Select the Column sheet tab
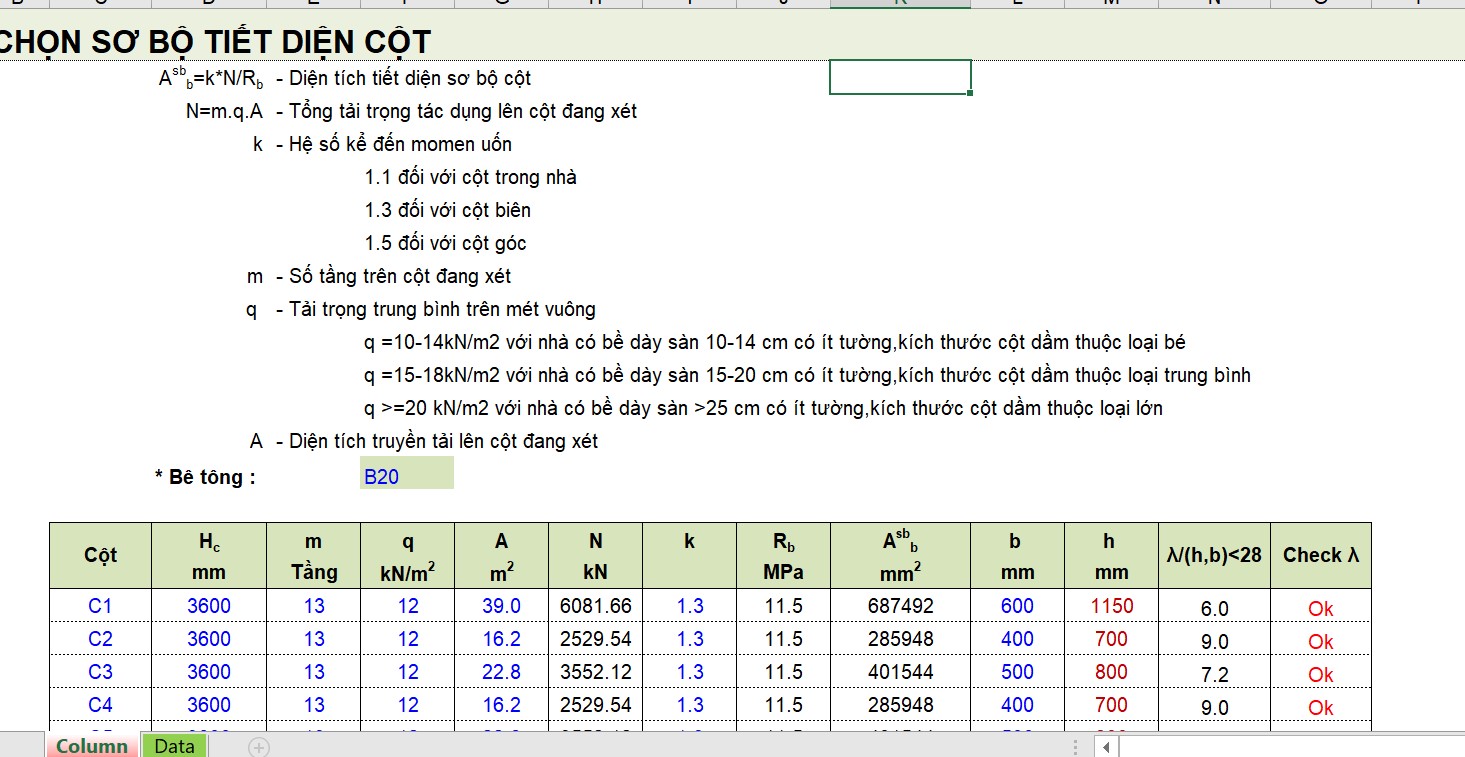Screen dimensions: 1465x757 (92, 746)
